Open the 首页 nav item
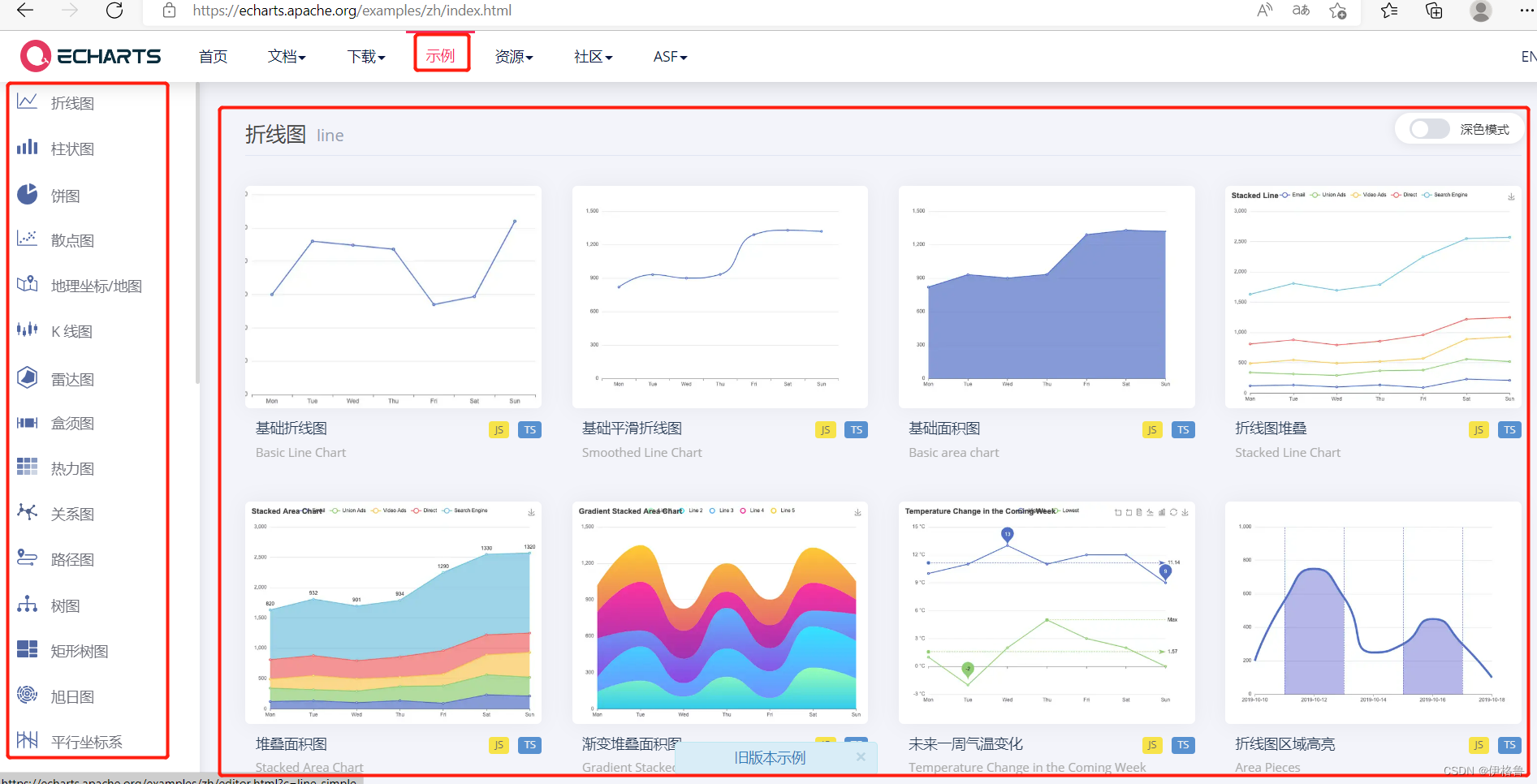Image resolution: width=1537 pixels, height=784 pixels. 213,56
